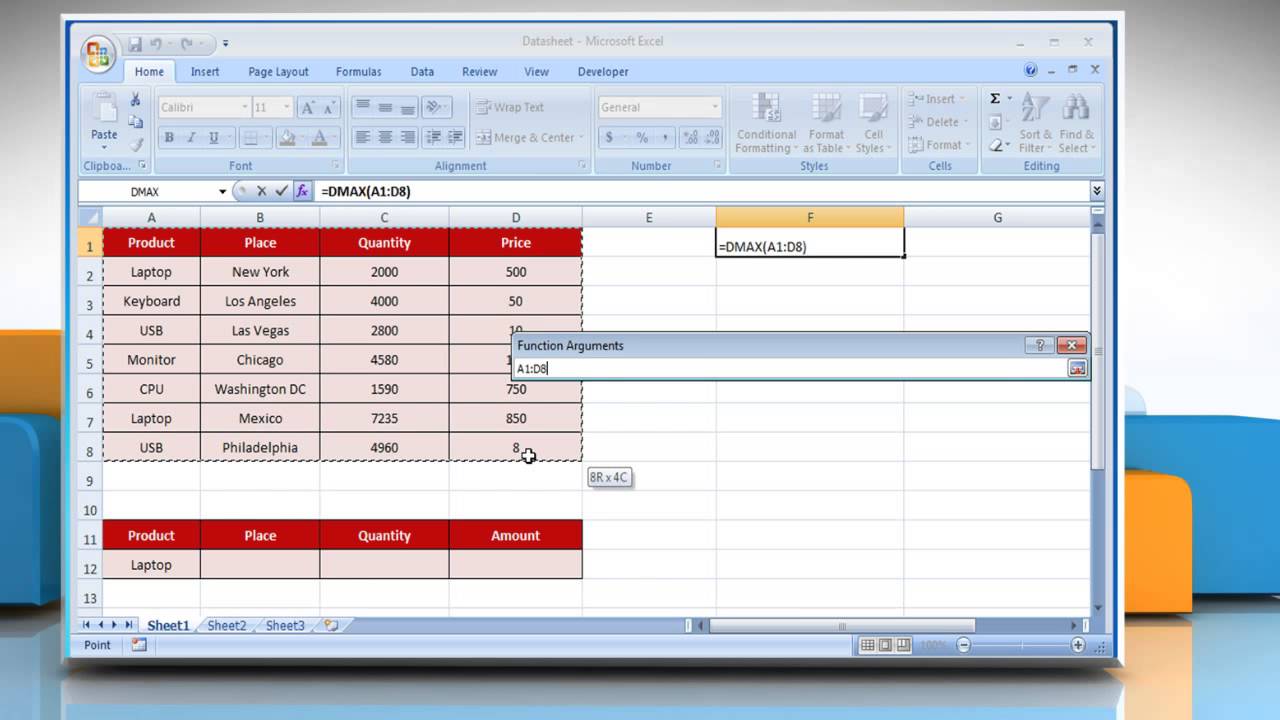Image resolution: width=1280 pixels, height=720 pixels.
Task: Open the Office Button menu
Action: coord(99,53)
